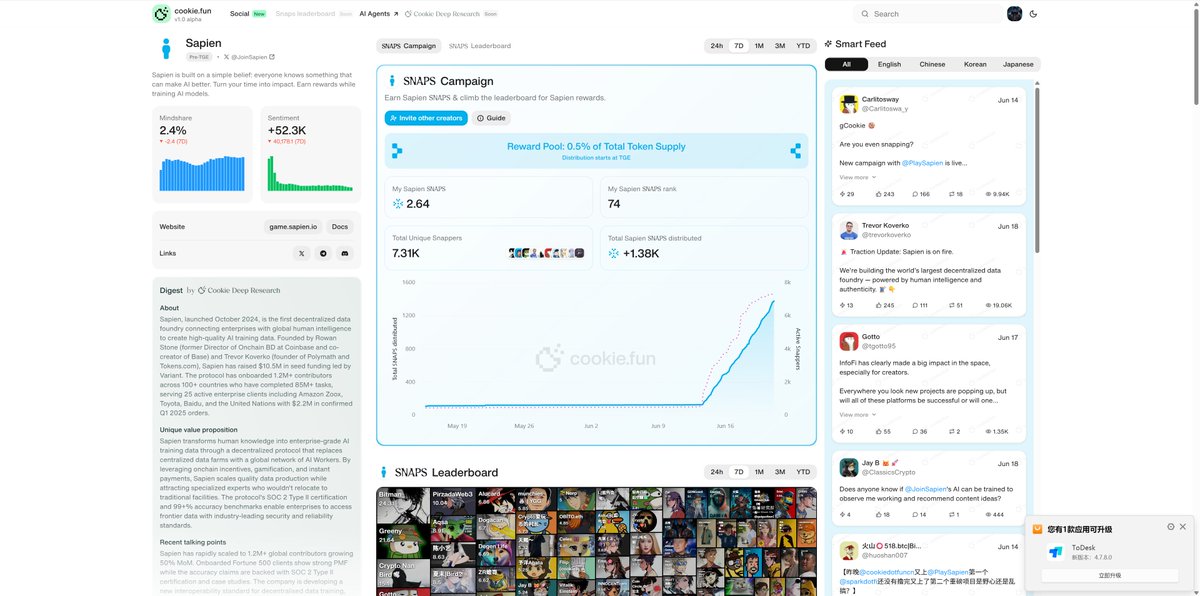The image size is (1200, 596).
Task: Set SNAPS Leaderboard section range to 24h
Action: click(x=717, y=472)
